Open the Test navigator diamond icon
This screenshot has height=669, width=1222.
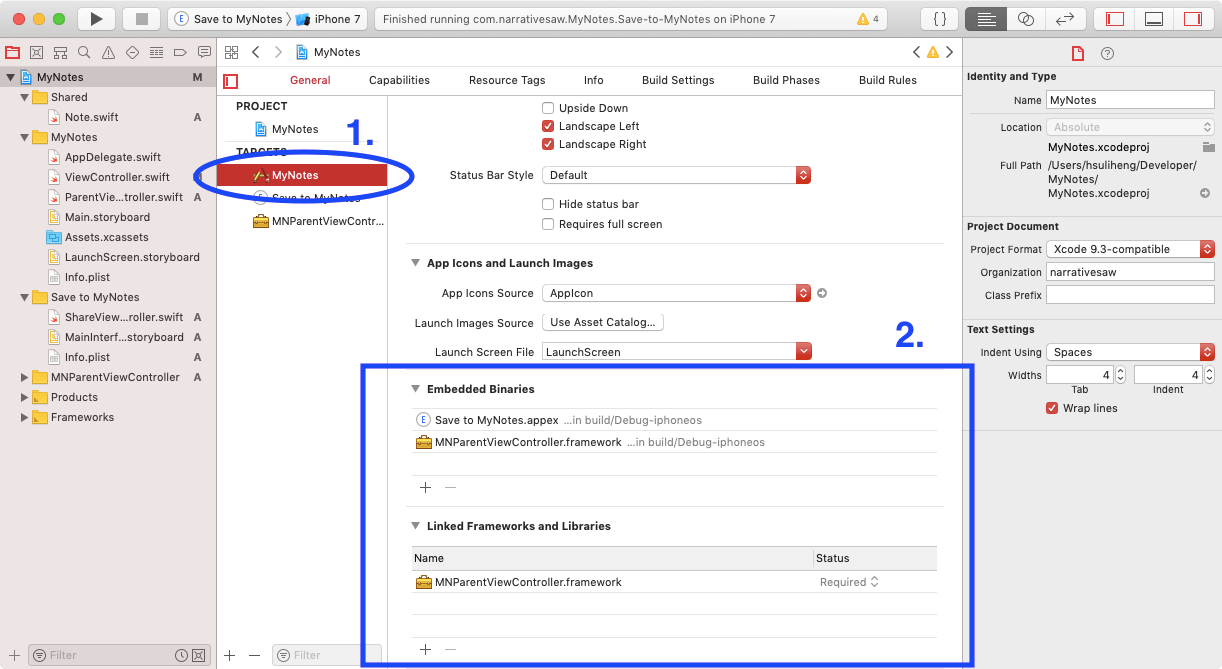tap(133, 52)
